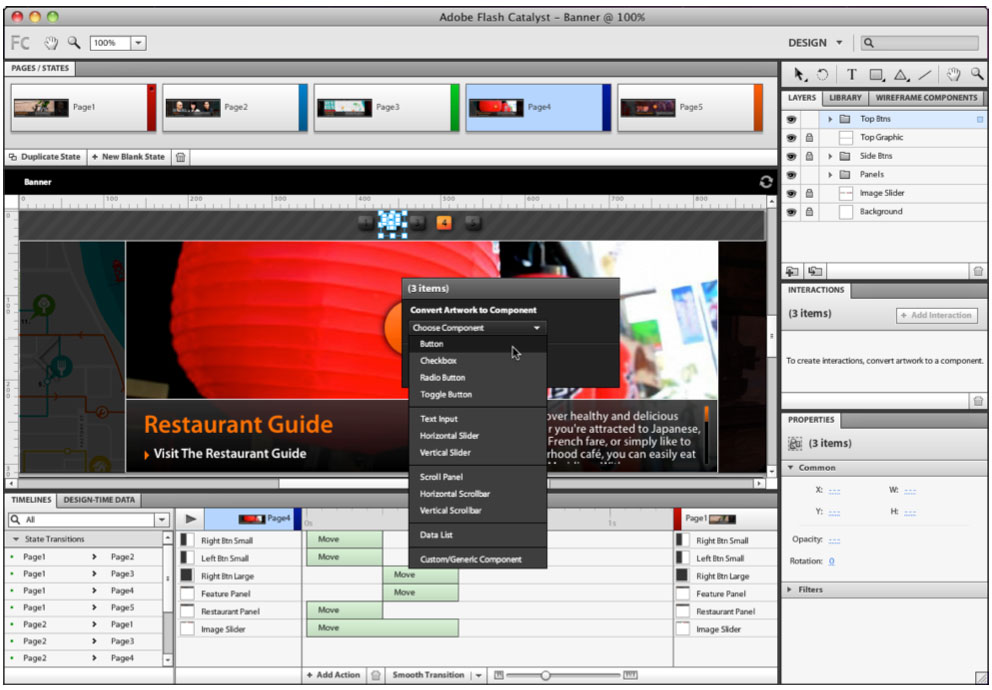Play the transition in Timelines
The image size is (992, 690).
(x=190, y=519)
